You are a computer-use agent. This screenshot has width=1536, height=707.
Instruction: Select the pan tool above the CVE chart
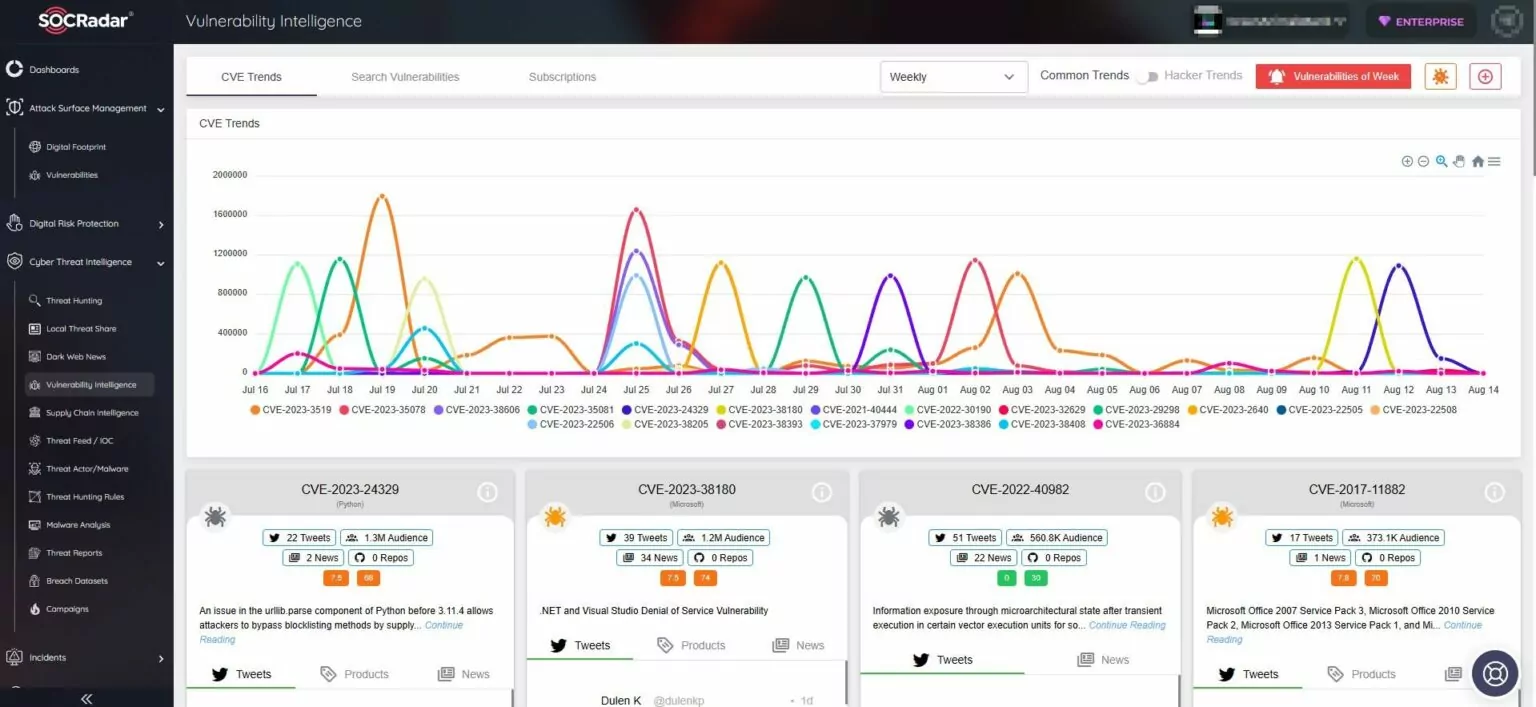pos(1459,161)
